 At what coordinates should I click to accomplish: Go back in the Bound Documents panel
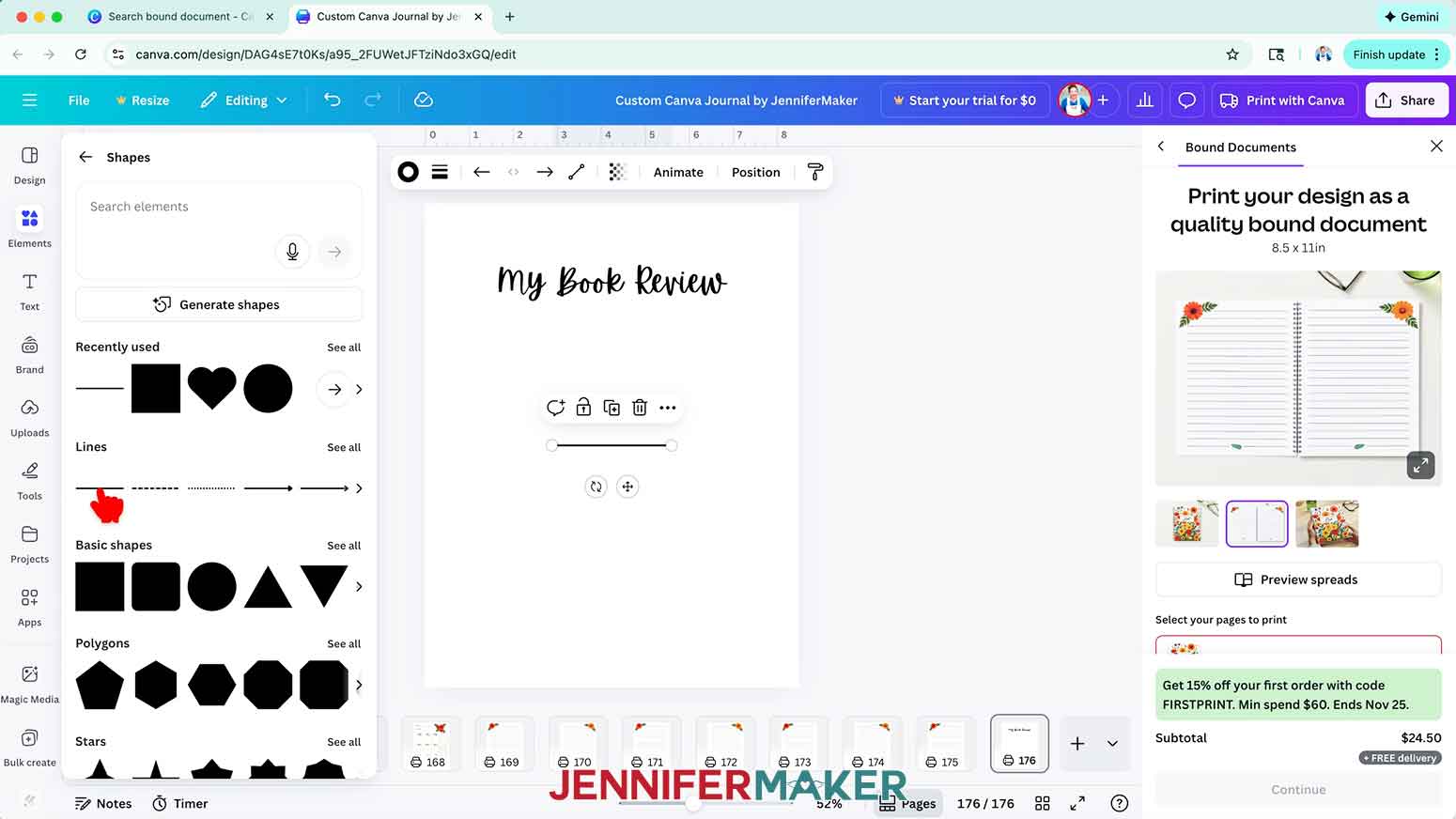pyautogui.click(x=1161, y=147)
